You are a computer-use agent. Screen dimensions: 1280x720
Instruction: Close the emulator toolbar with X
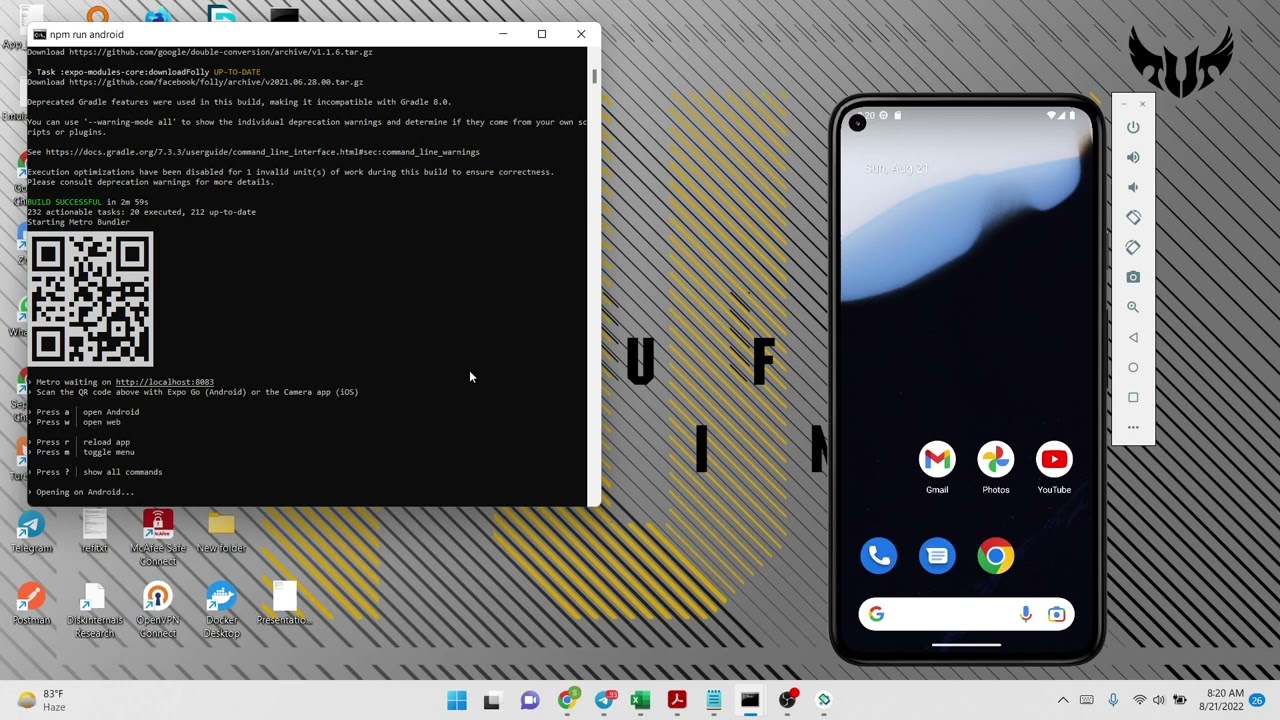[1143, 104]
